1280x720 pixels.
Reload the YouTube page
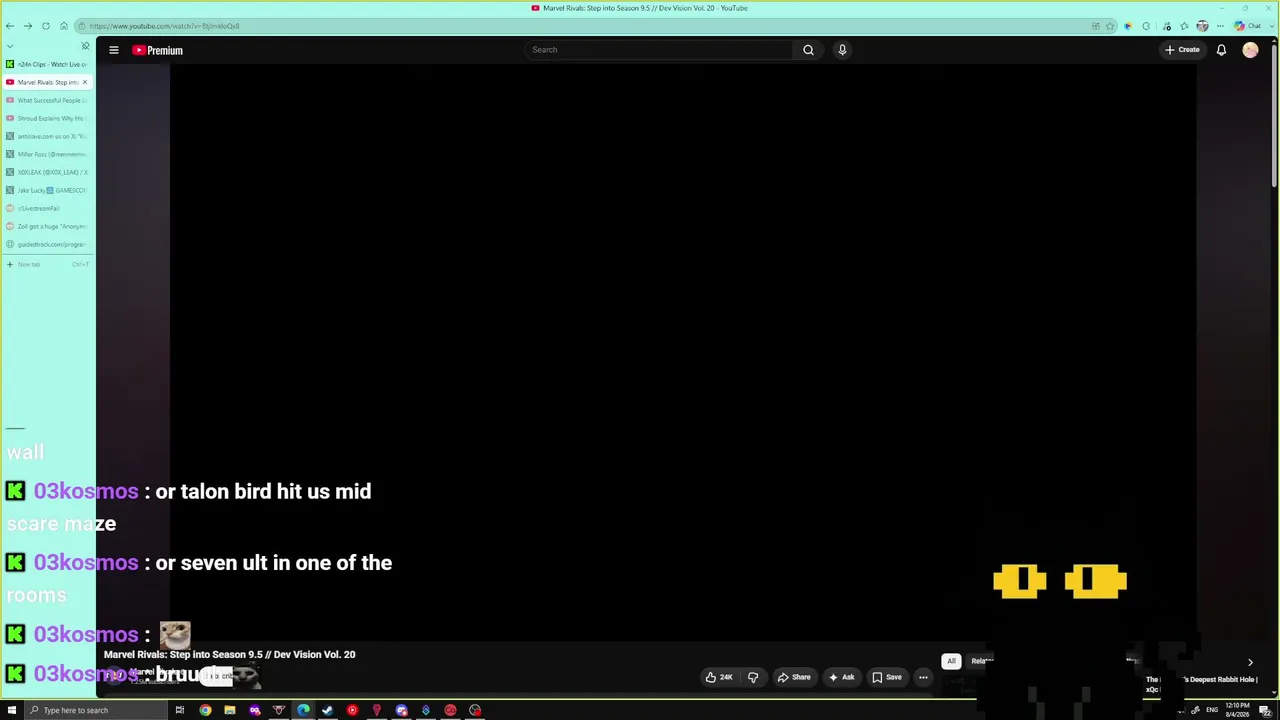click(46, 26)
